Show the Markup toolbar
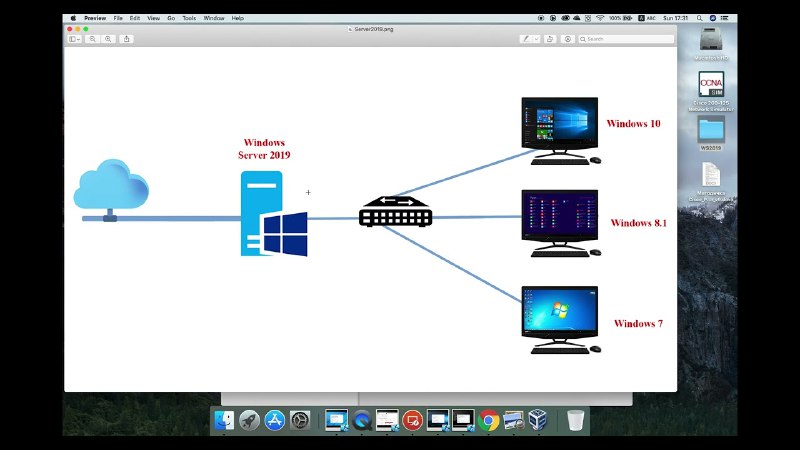 [x=567, y=39]
